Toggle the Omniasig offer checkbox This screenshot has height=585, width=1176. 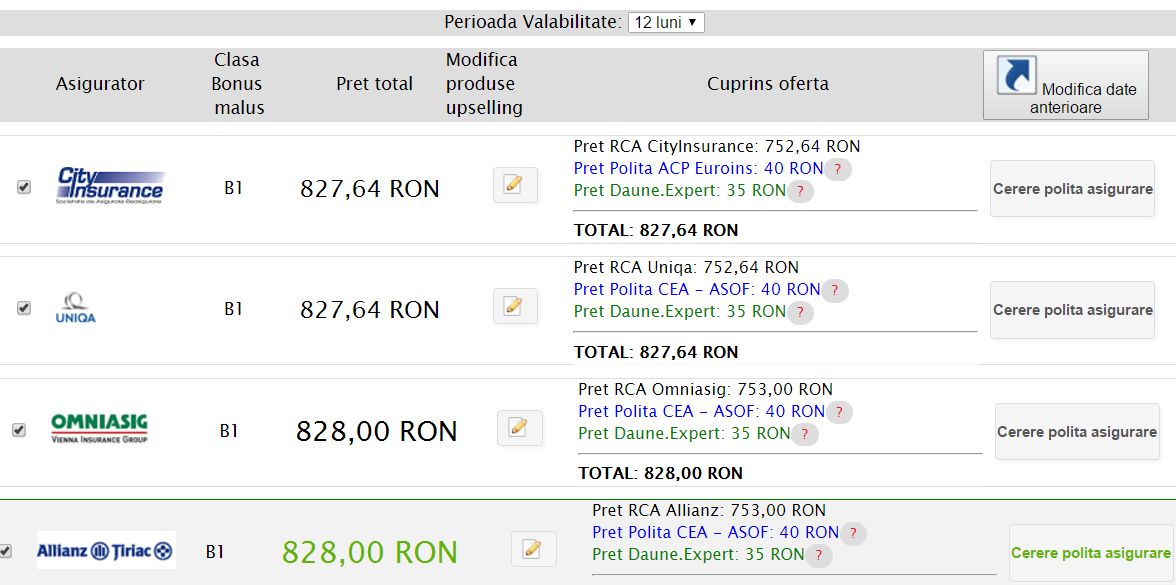[x=18, y=430]
